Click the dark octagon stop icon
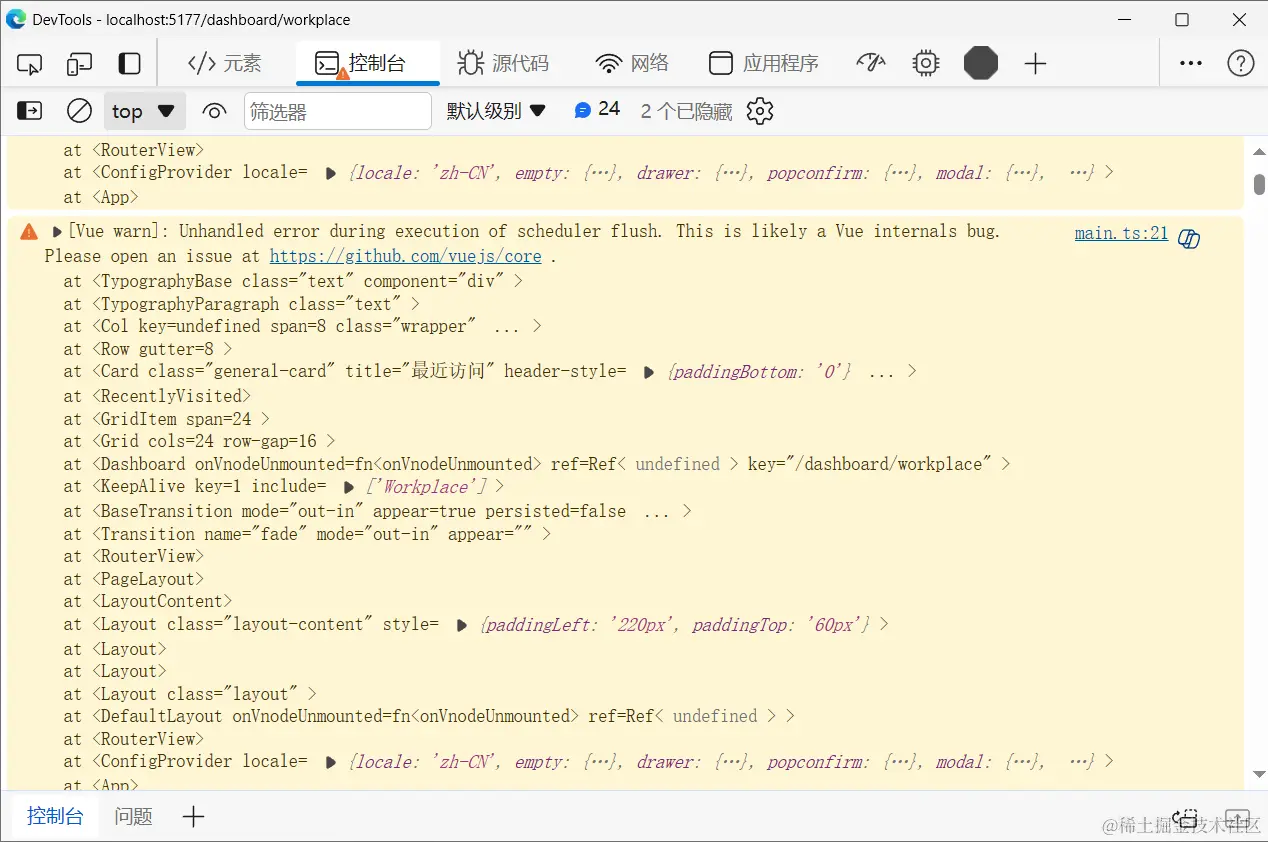The image size is (1268, 842). click(x=981, y=64)
